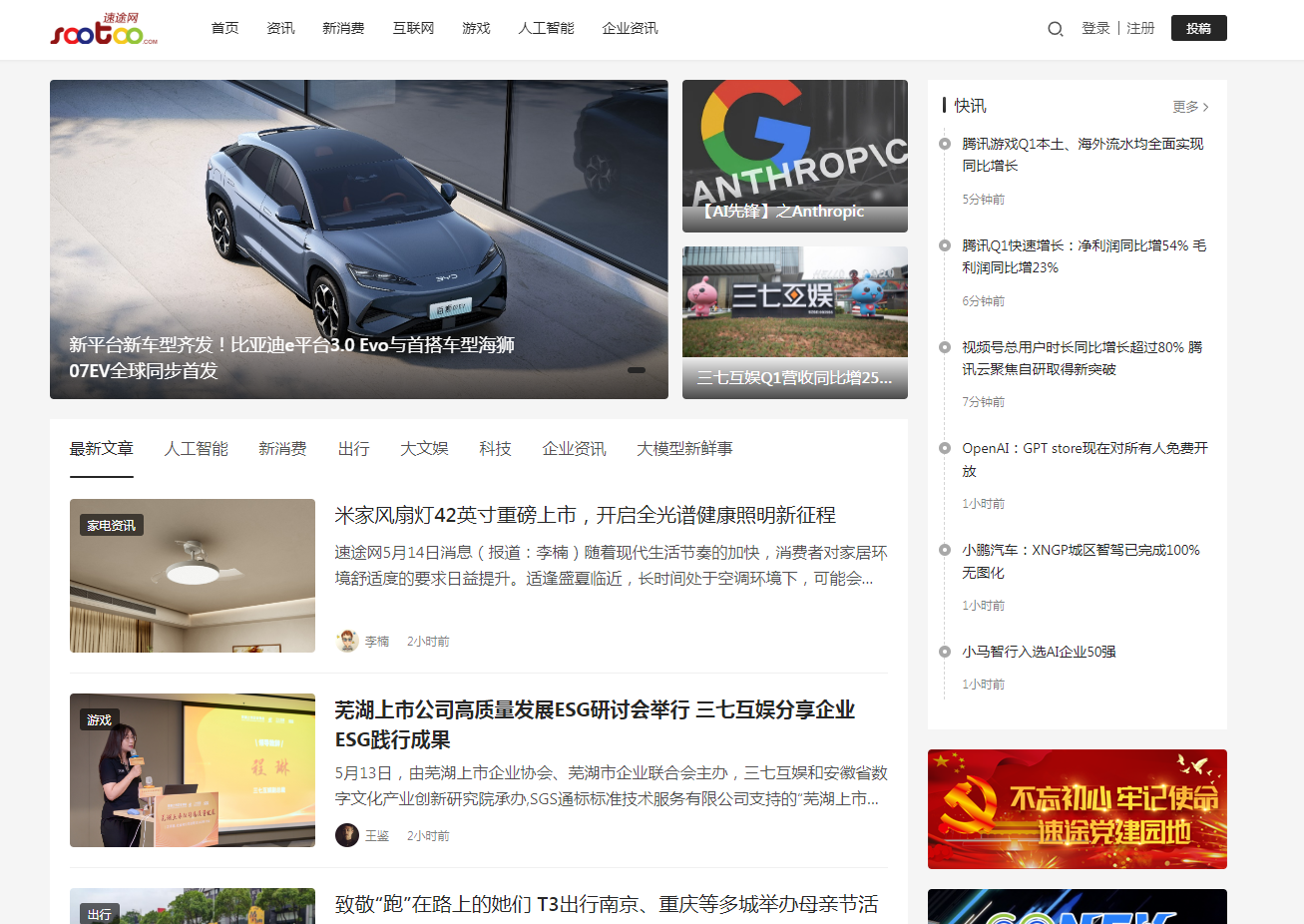This screenshot has height=924, width=1304.
Task: Expand 更多 next to 快讯
Action: (1190, 107)
